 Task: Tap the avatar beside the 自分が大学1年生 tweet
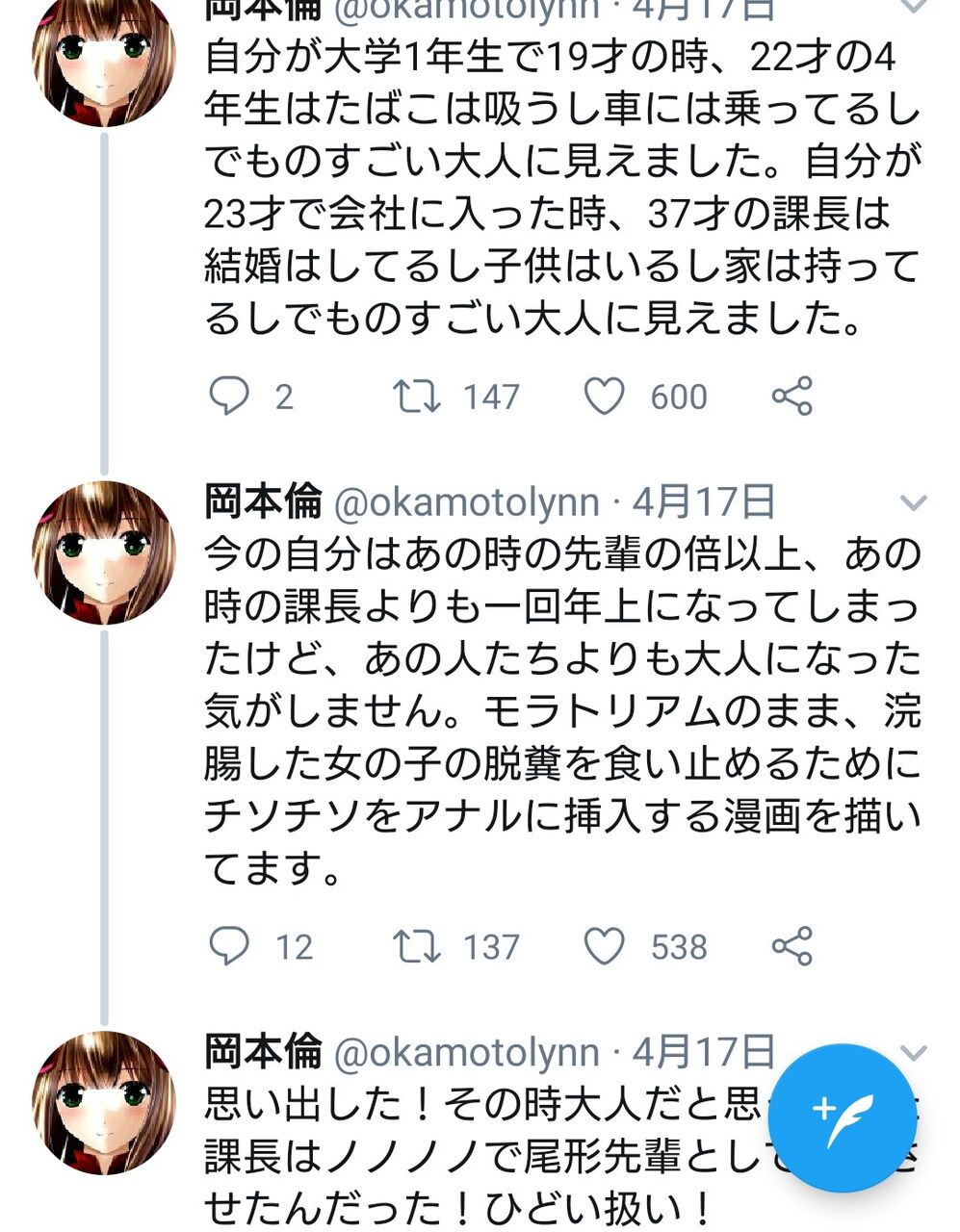104,56
